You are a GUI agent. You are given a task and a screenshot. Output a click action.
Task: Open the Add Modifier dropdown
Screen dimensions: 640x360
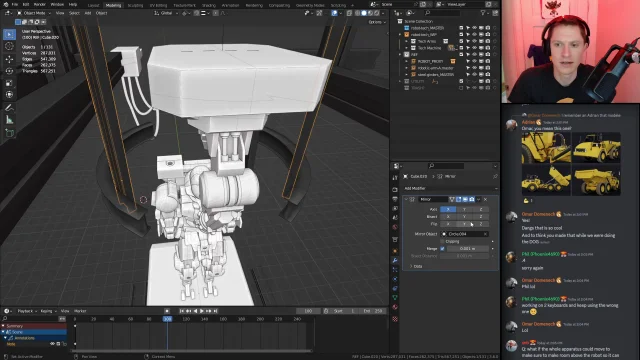coord(450,189)
